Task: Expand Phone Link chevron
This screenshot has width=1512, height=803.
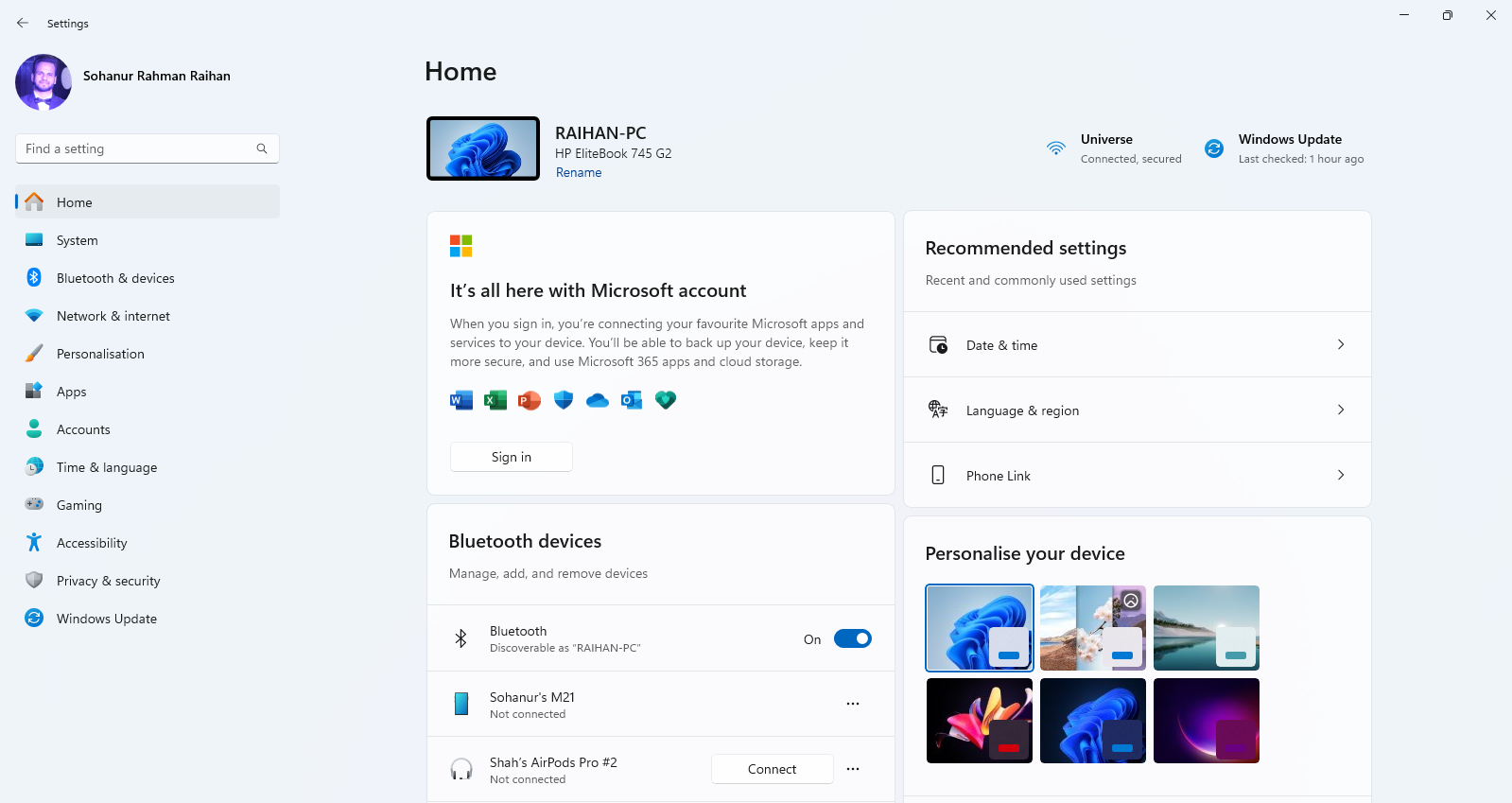Action: (1341, 475)
